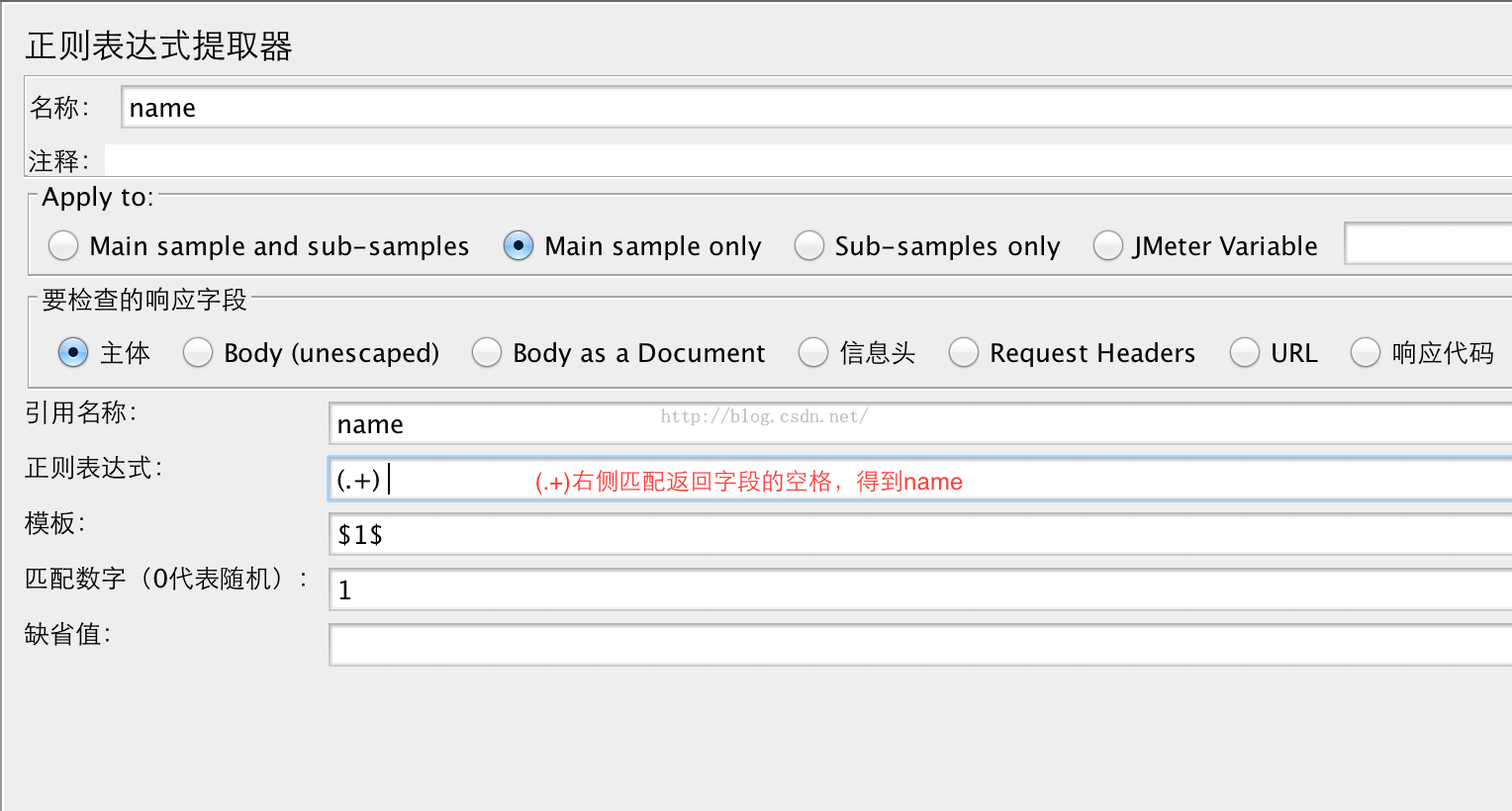
Task: Click the 名称: label
Action: [59, 107]
